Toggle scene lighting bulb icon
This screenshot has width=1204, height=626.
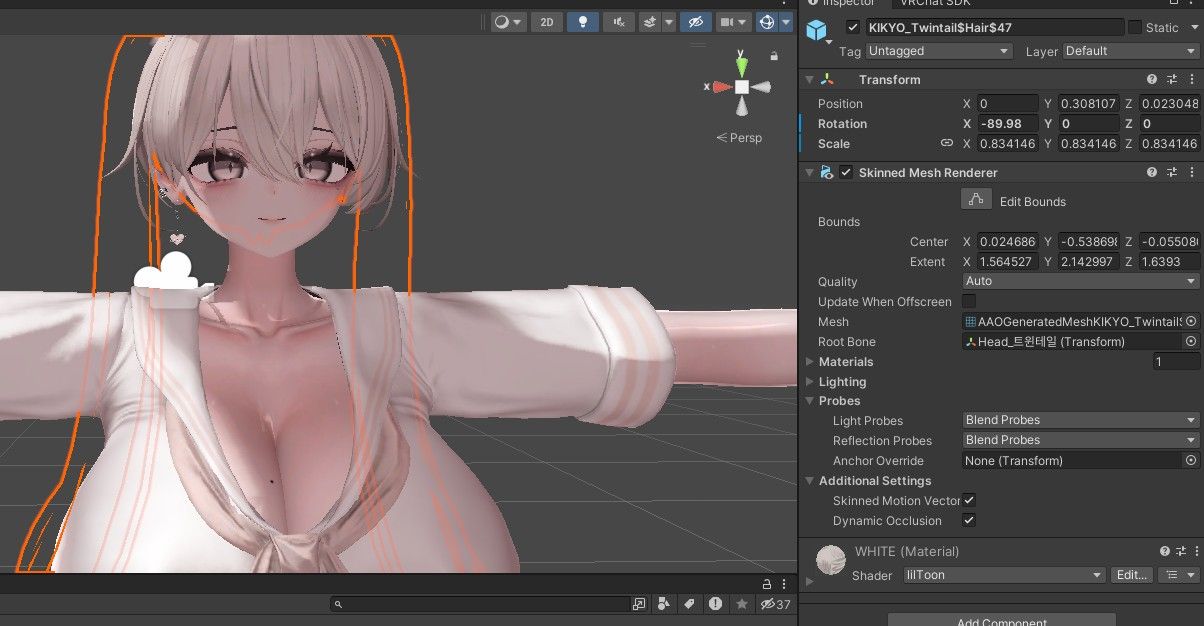pos(583,22)
